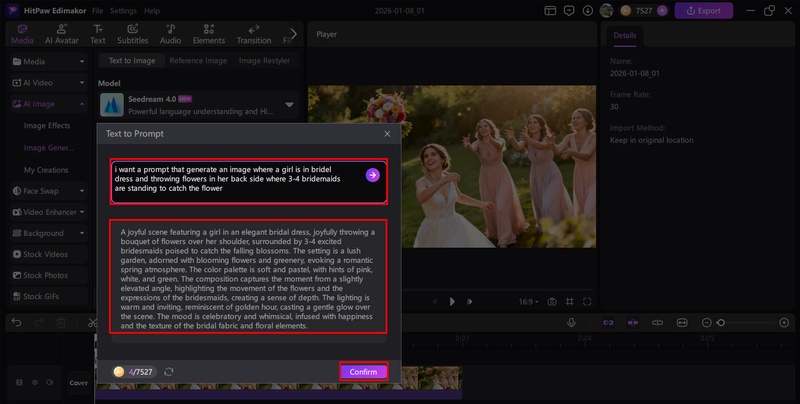Expand the Seedream 4.0 model dropdown
The width and height of the screenshot is (800, 404).
(290, 104)
